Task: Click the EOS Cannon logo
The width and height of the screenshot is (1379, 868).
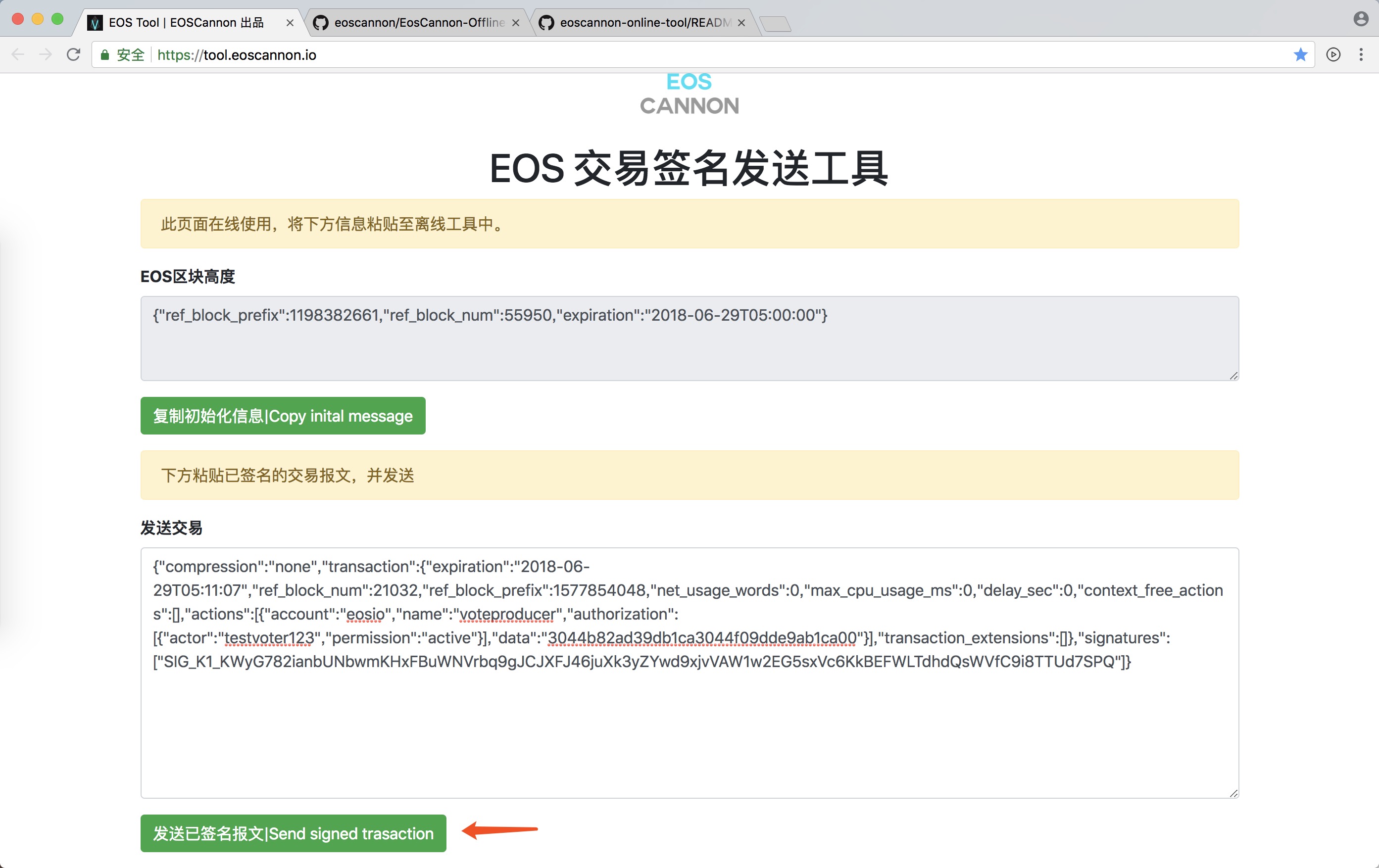Action: pos(689,95)
